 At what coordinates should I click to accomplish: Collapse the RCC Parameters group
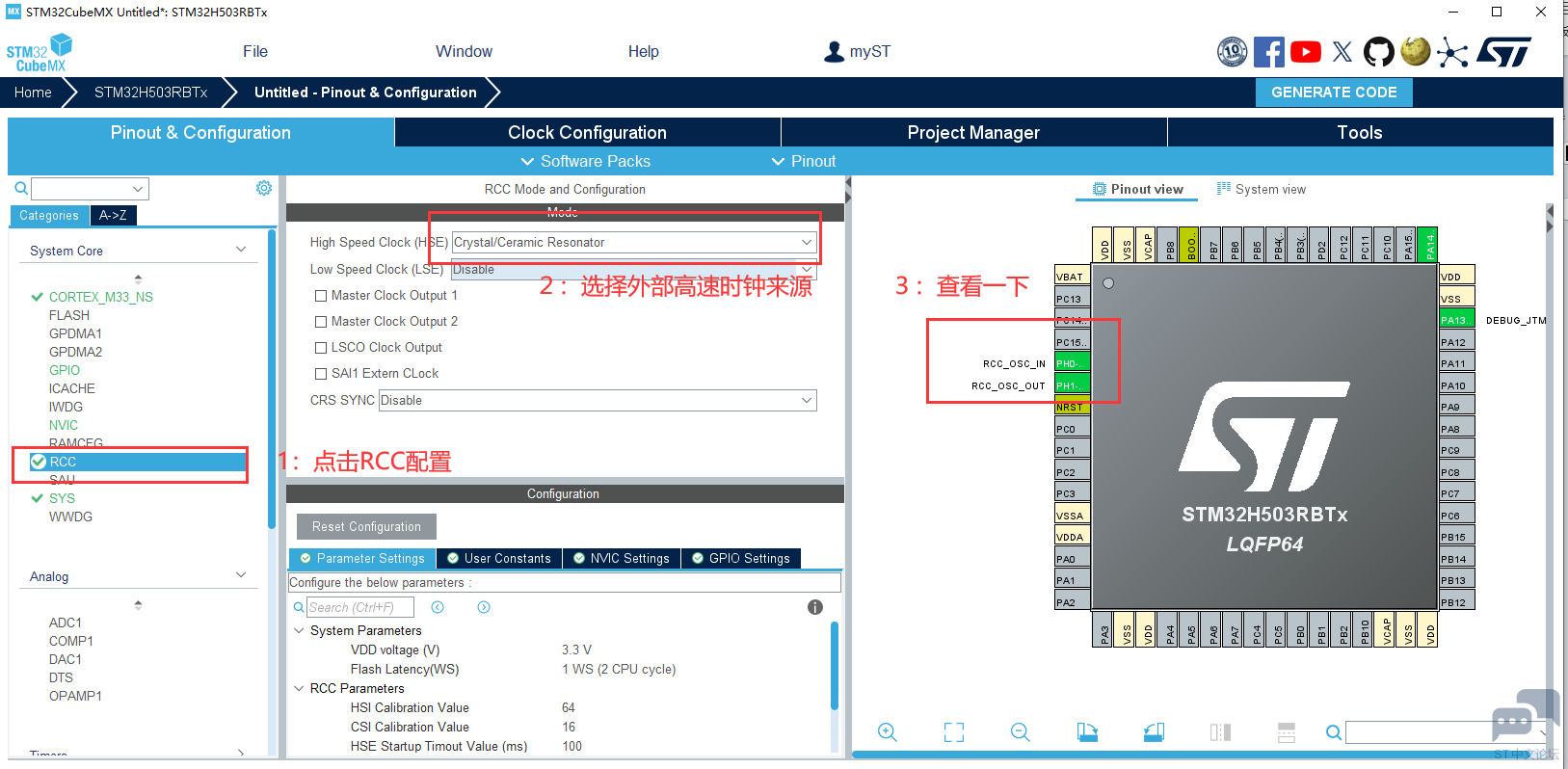point(299,688)
